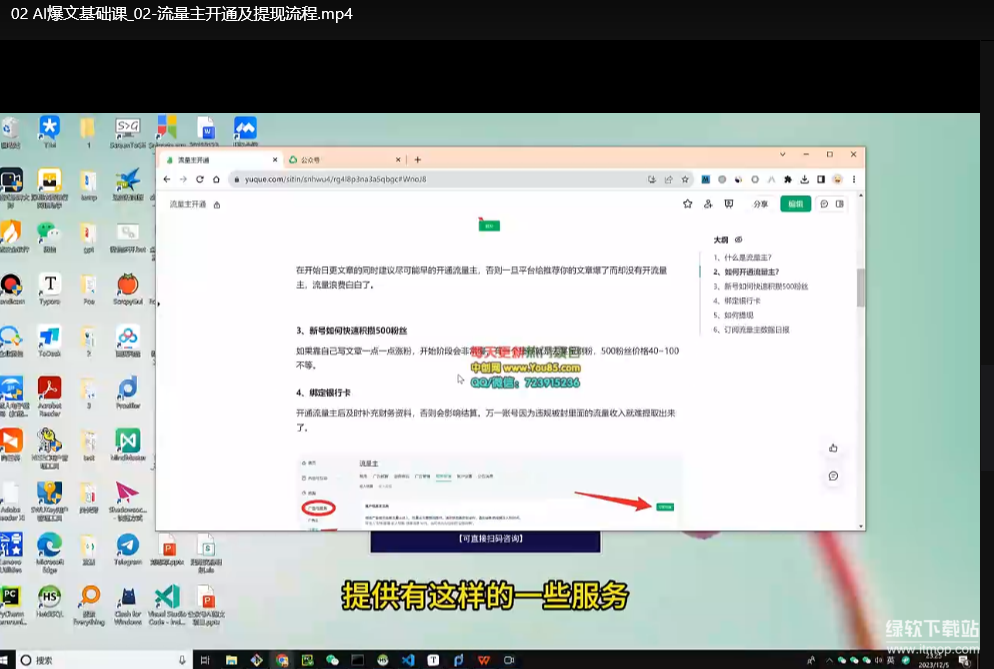Image resolution: width=994 pixels, height=669 pixels.
Task: Click the lock icon beside 流量主开通 title
Action: click(x=217, y=205)
